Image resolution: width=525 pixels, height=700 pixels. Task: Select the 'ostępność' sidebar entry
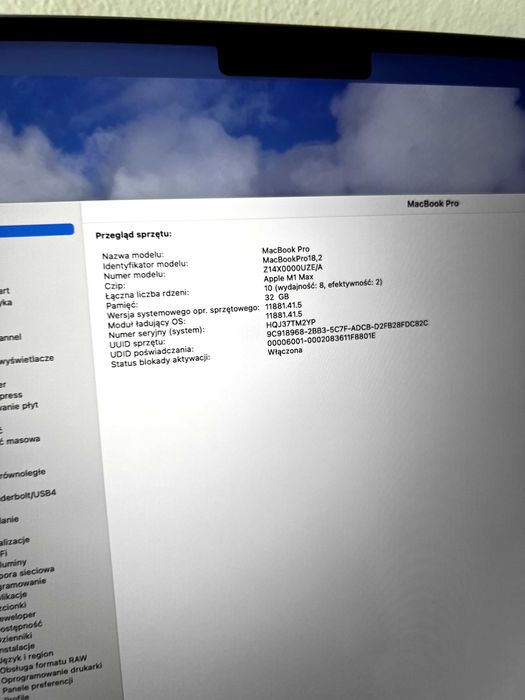[21, 626]
